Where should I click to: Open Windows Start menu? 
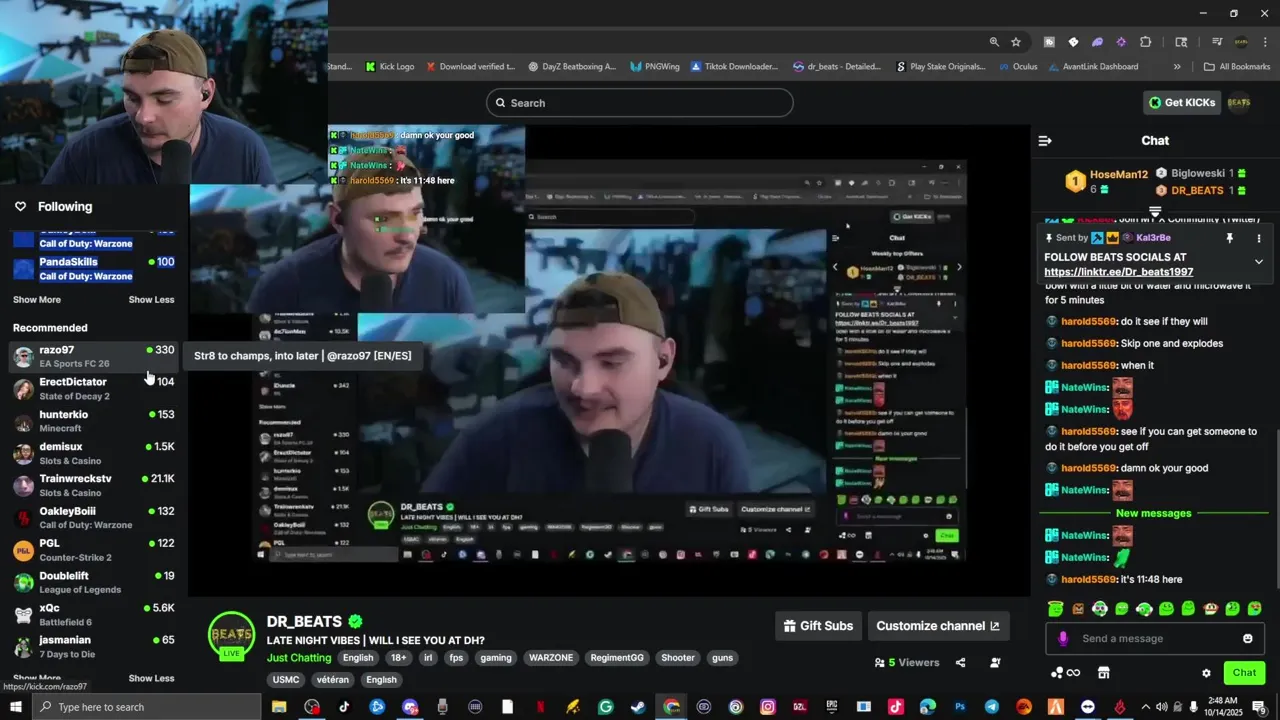pos(16,707)
